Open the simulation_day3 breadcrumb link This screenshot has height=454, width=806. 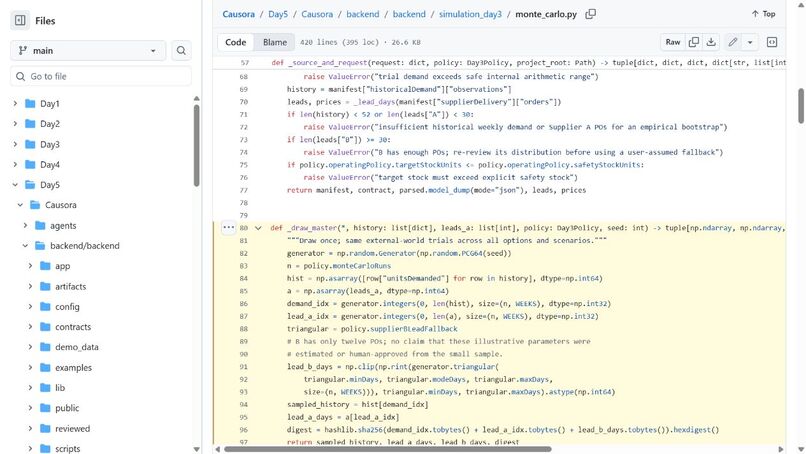(470, 14)
